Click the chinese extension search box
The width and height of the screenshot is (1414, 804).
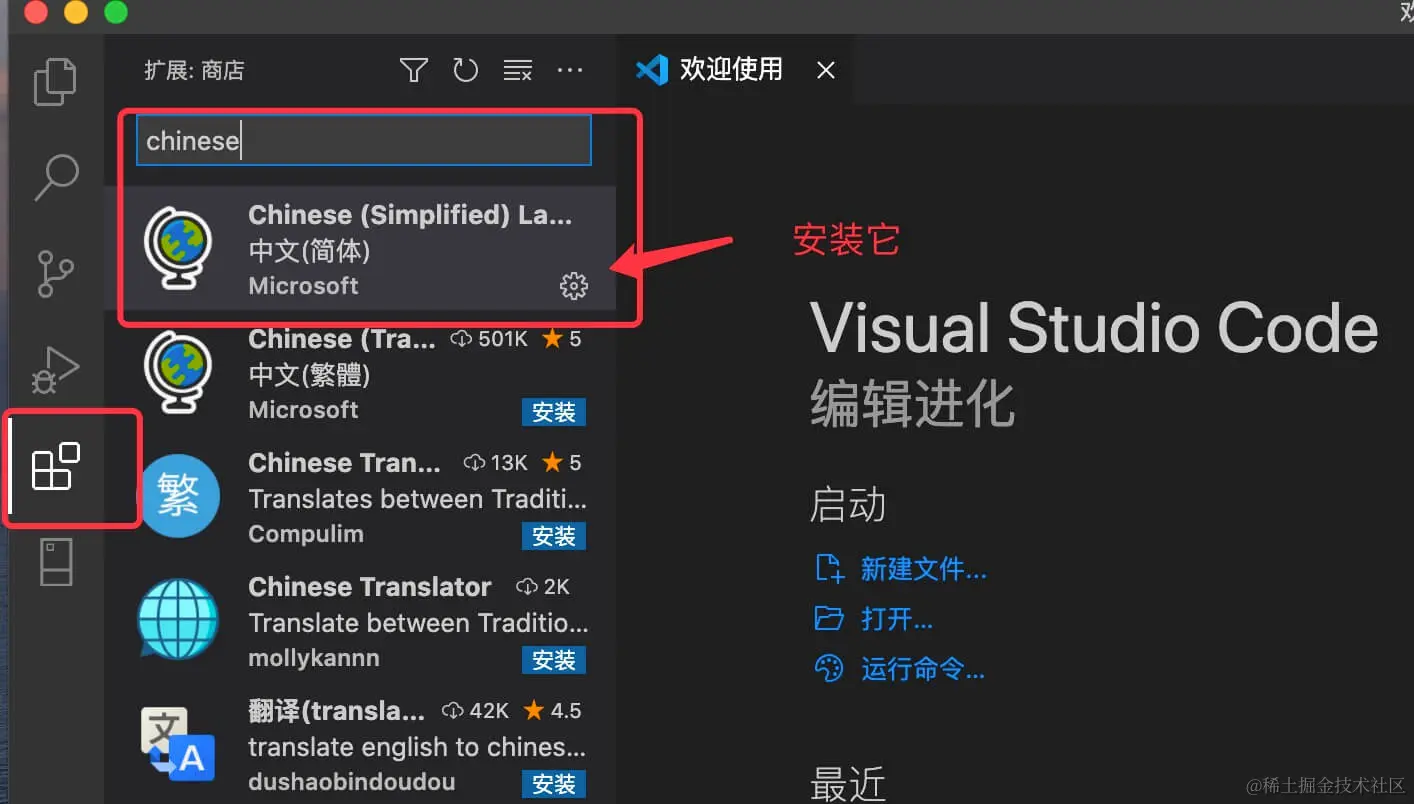364,140
